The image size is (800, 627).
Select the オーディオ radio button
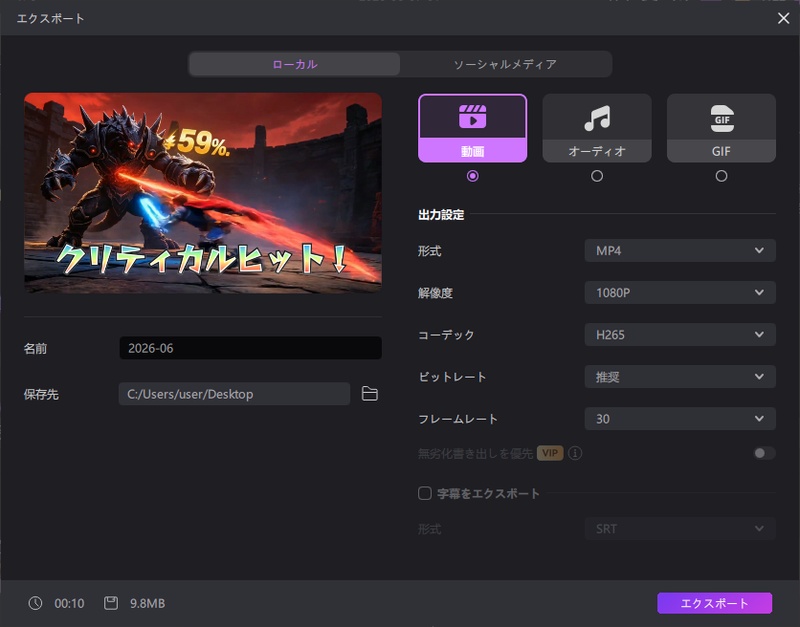pos(597,176)
